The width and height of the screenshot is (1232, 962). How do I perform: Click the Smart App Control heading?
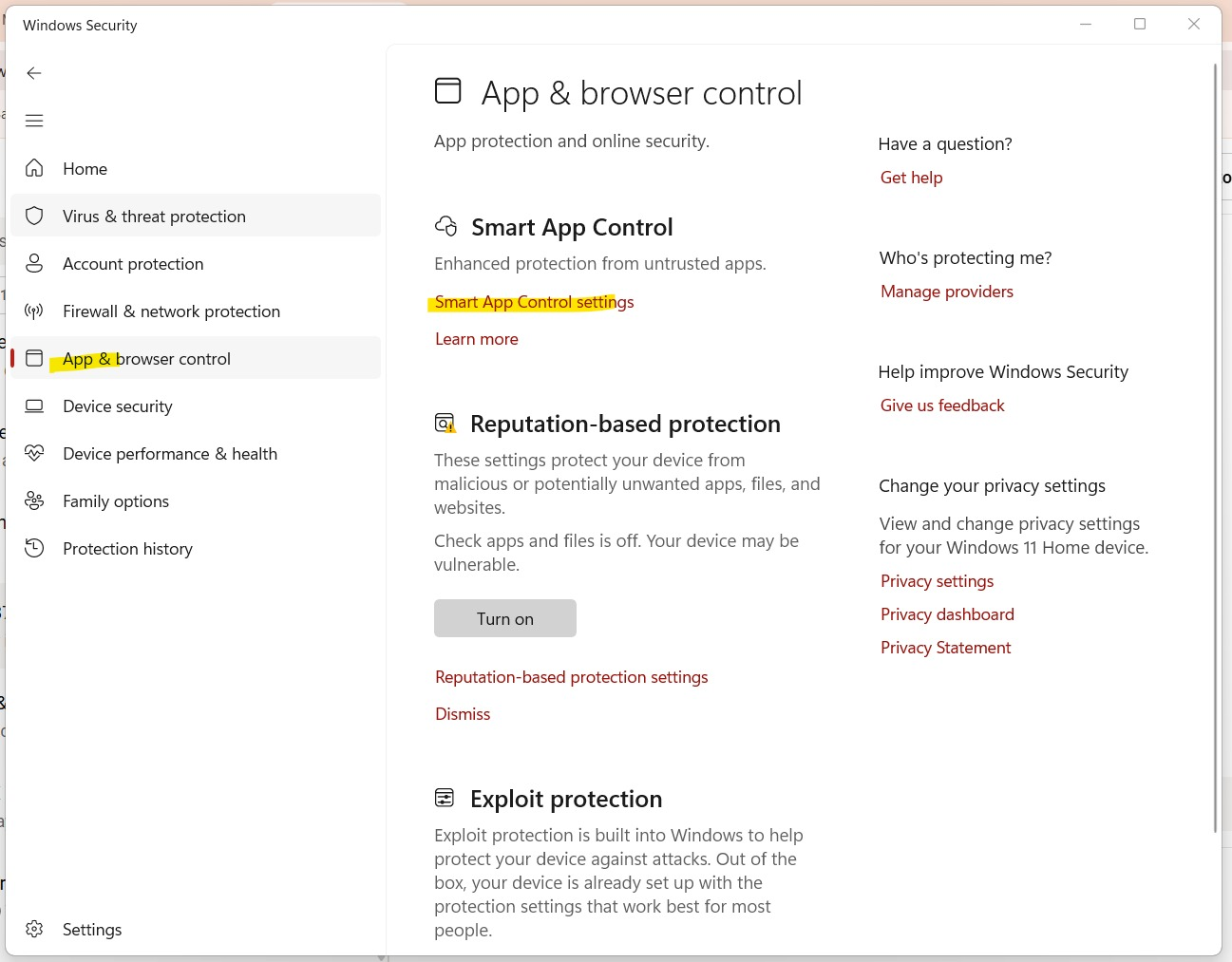tap(572, 227)
